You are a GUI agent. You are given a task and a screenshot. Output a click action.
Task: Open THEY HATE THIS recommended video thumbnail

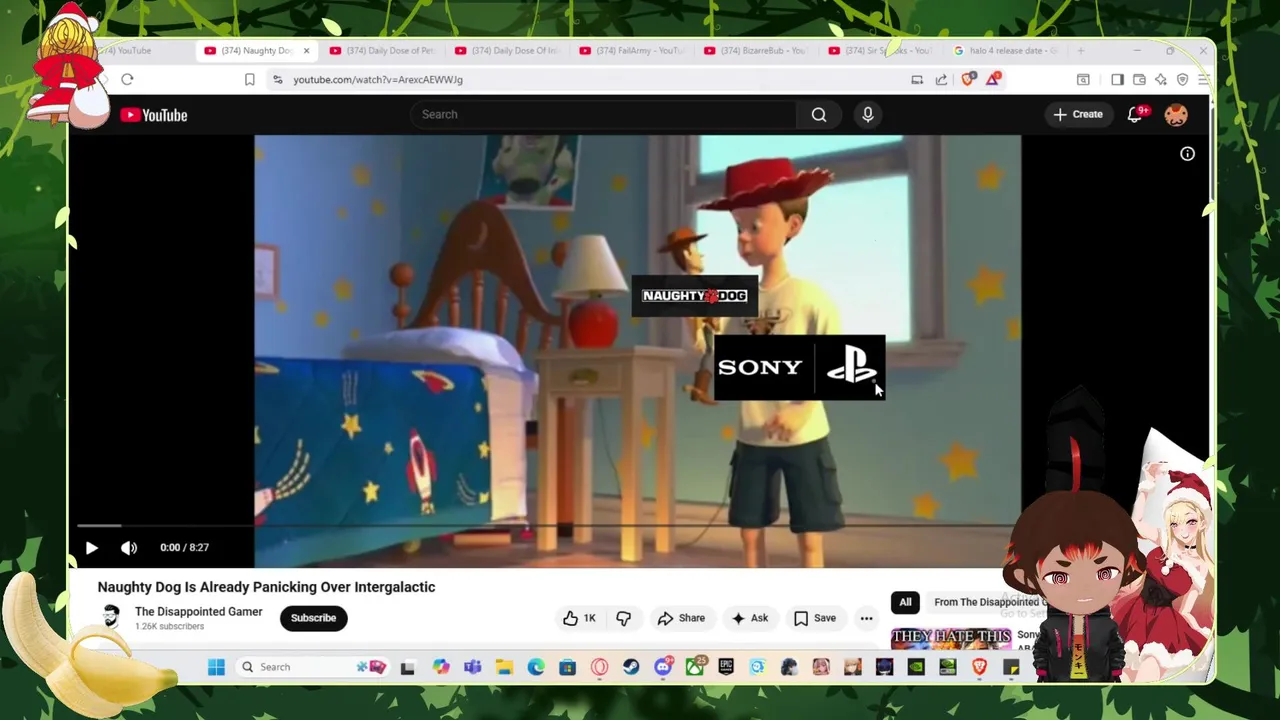coord(951,640)
